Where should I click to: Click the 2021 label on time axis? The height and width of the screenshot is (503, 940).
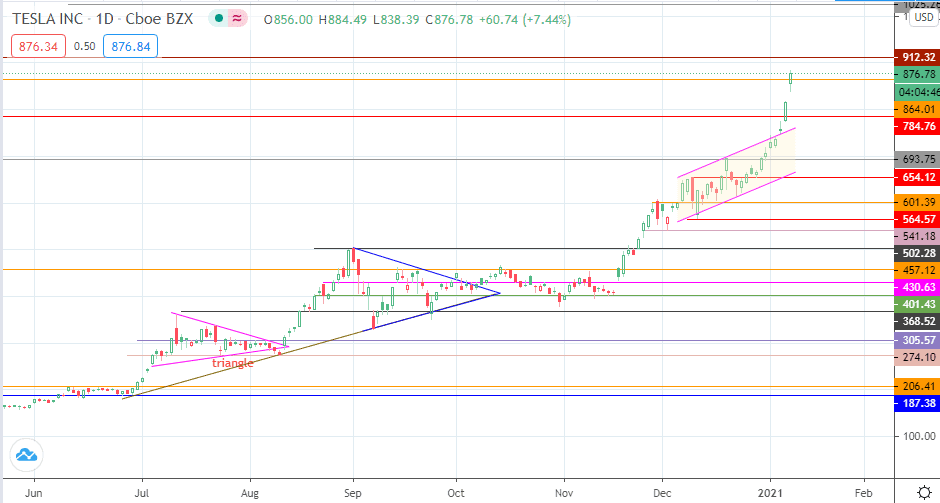(x=770, y=493)
